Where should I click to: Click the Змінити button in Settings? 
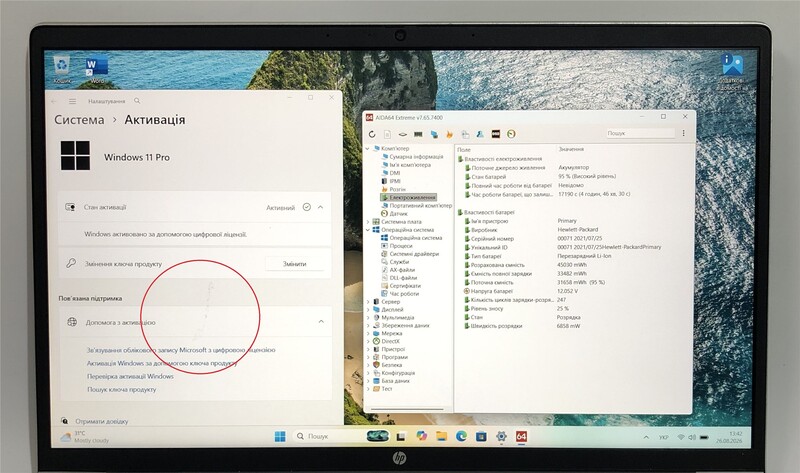(x=294, y=264)
